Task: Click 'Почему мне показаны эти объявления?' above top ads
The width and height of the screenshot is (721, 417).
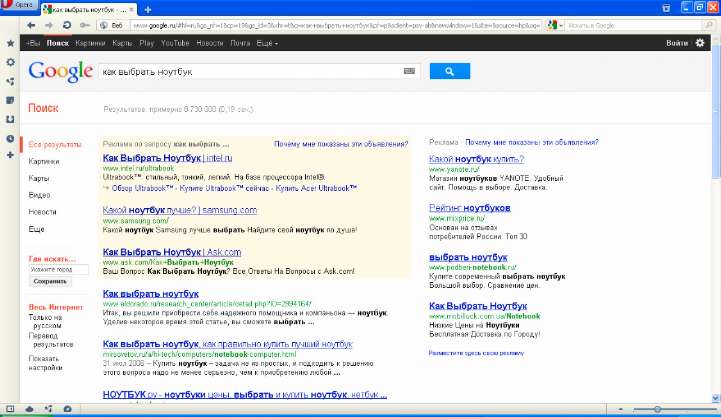Action: [341, 144]
